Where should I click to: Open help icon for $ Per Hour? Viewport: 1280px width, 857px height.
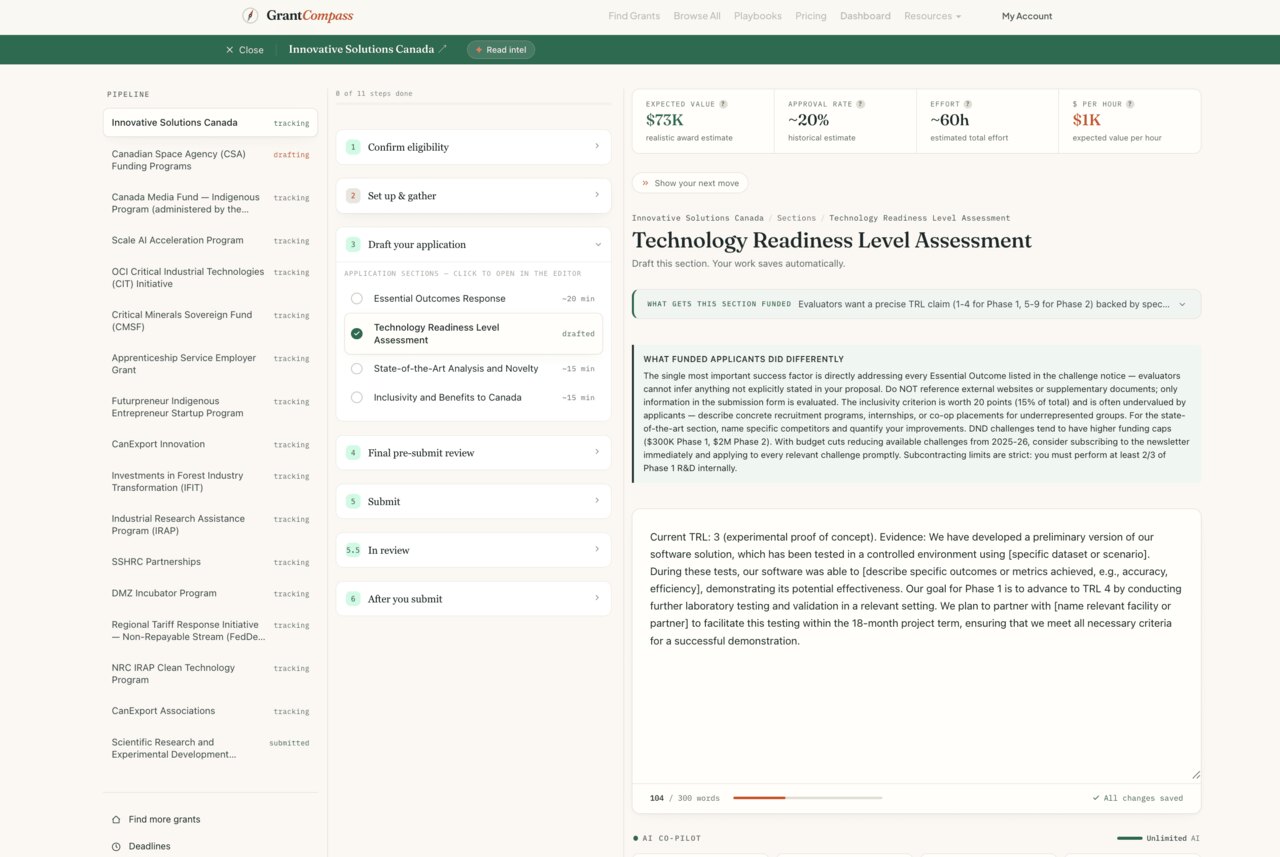pos(1130,104)
